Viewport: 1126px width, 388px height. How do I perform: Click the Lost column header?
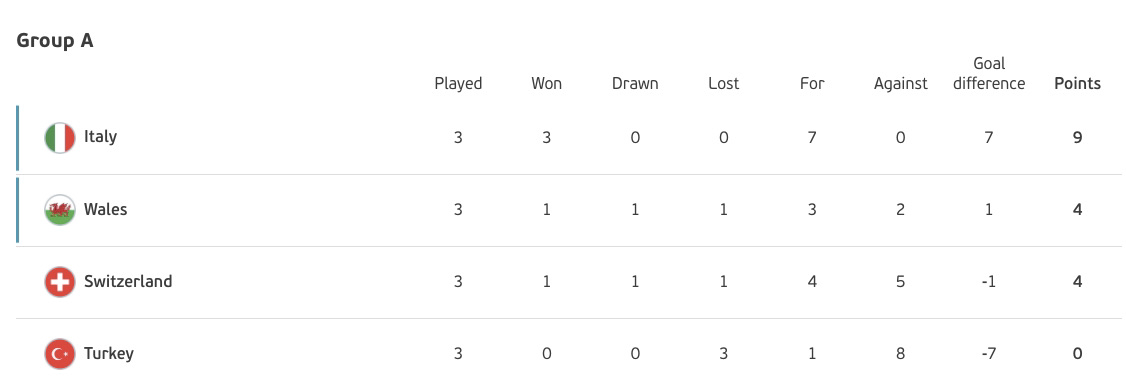click(723, 83)
